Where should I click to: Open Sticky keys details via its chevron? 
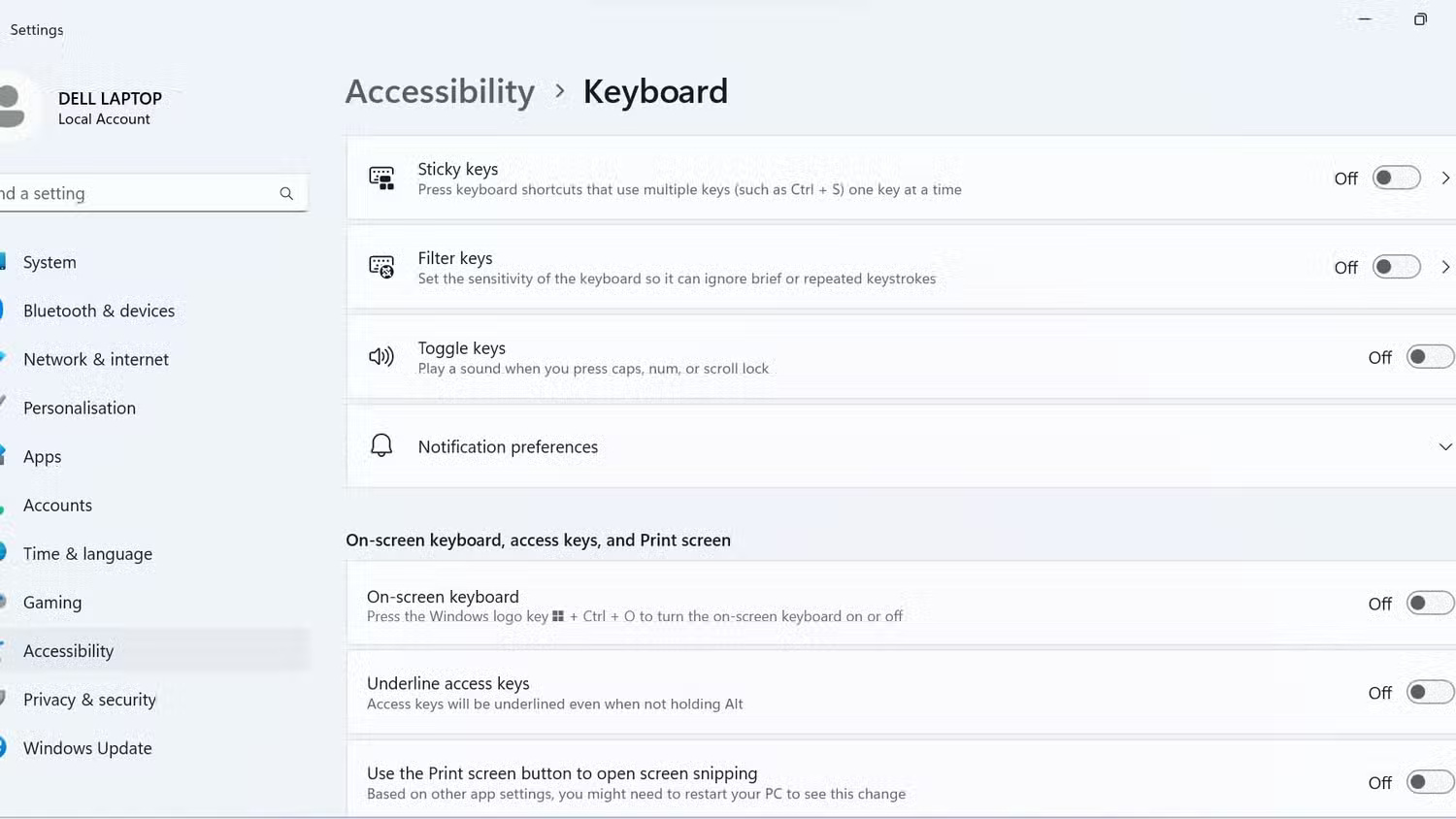(x=1445, y=178)
